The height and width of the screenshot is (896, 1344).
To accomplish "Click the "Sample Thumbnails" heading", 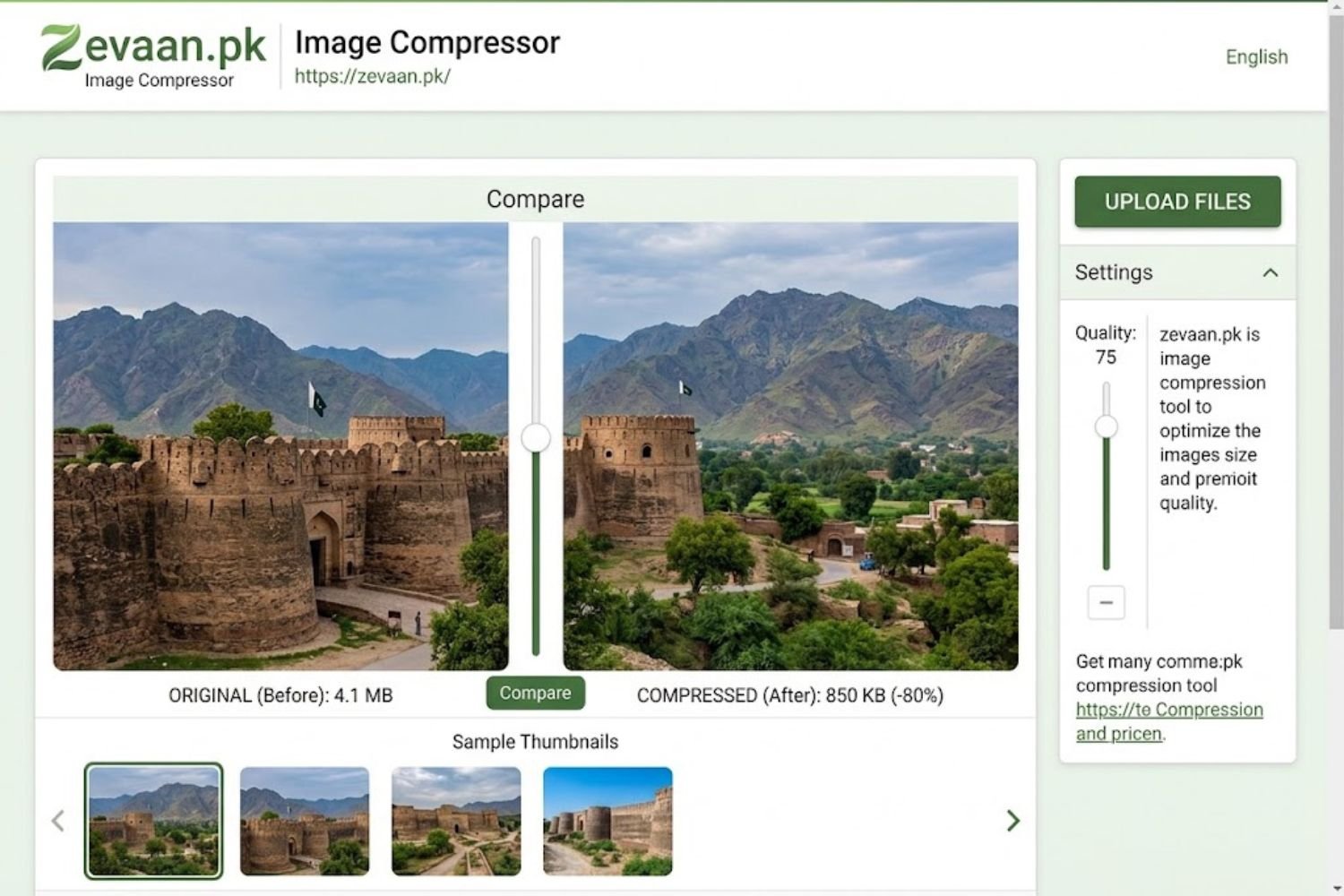I will (x=535, y=742).
